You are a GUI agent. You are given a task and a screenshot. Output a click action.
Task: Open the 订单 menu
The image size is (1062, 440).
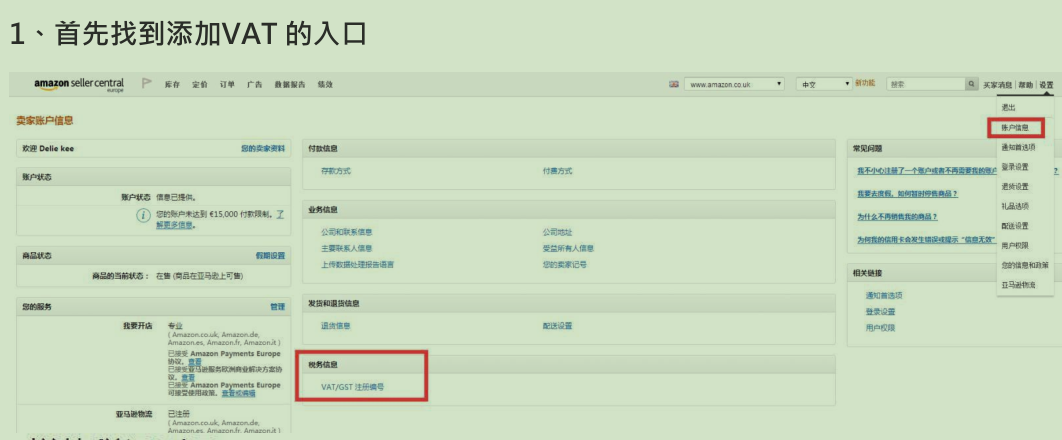(228, 85)
